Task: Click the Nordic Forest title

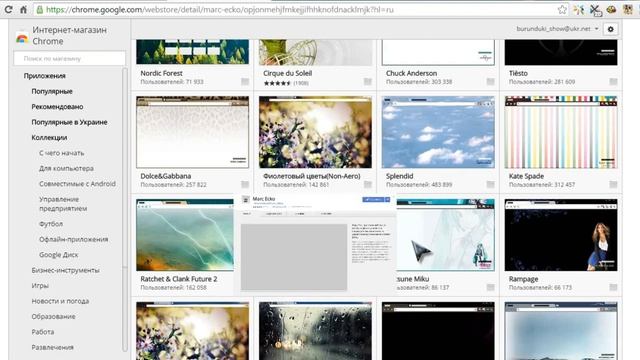Action: pos(161,73)
